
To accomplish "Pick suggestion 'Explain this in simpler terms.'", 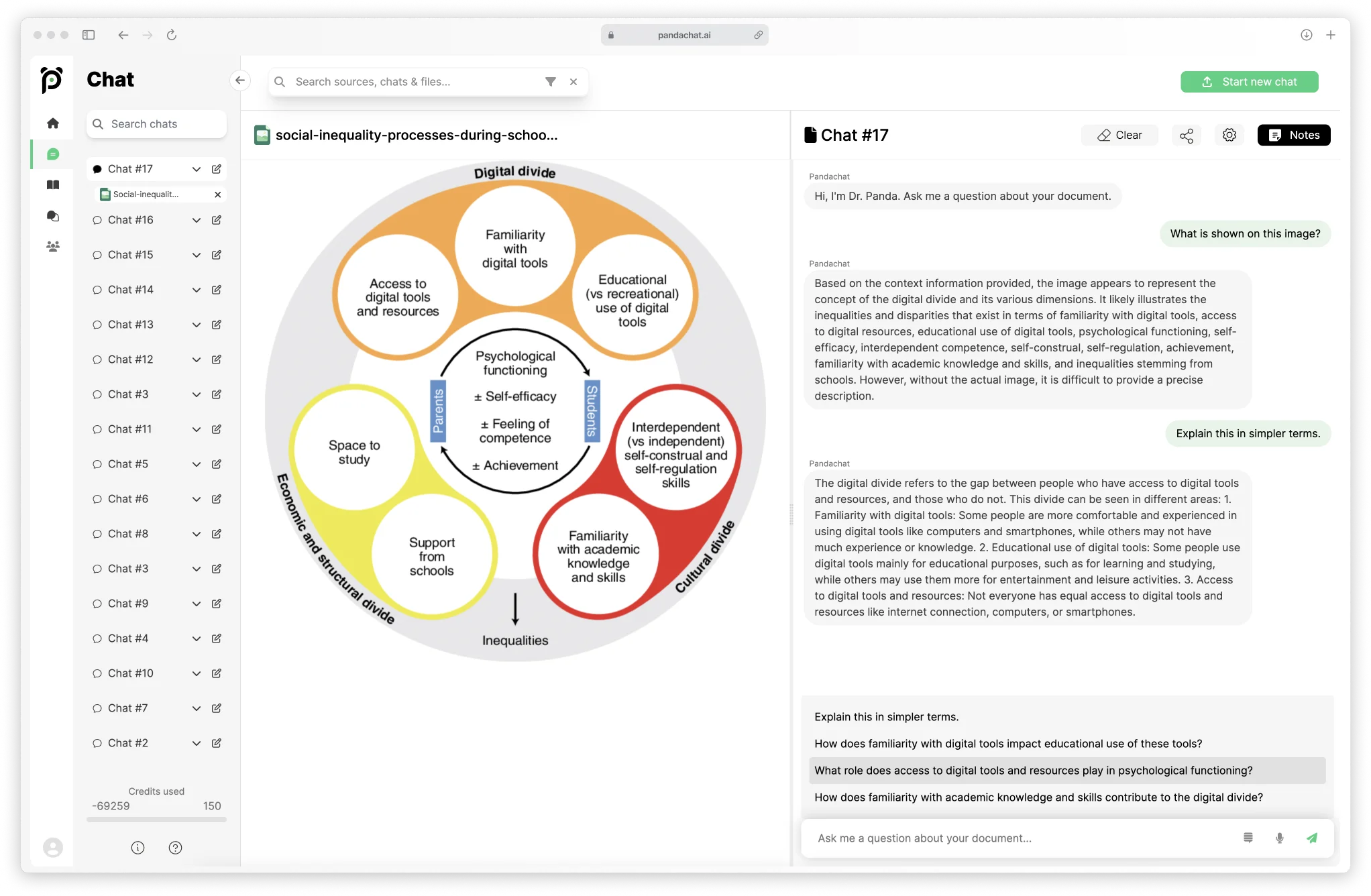I will (1066, 717).
